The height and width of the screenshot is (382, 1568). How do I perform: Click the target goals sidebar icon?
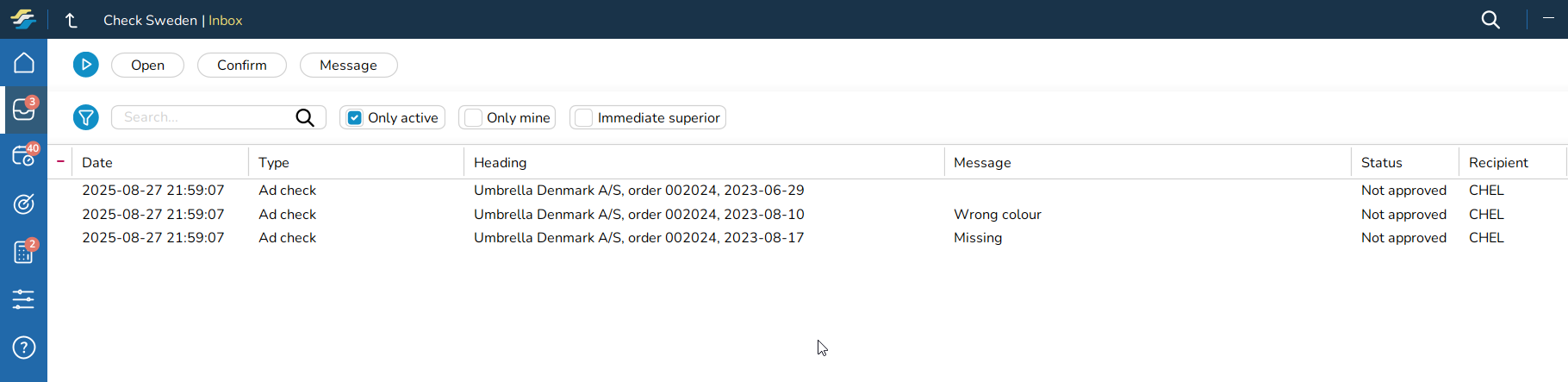[24, 204]
